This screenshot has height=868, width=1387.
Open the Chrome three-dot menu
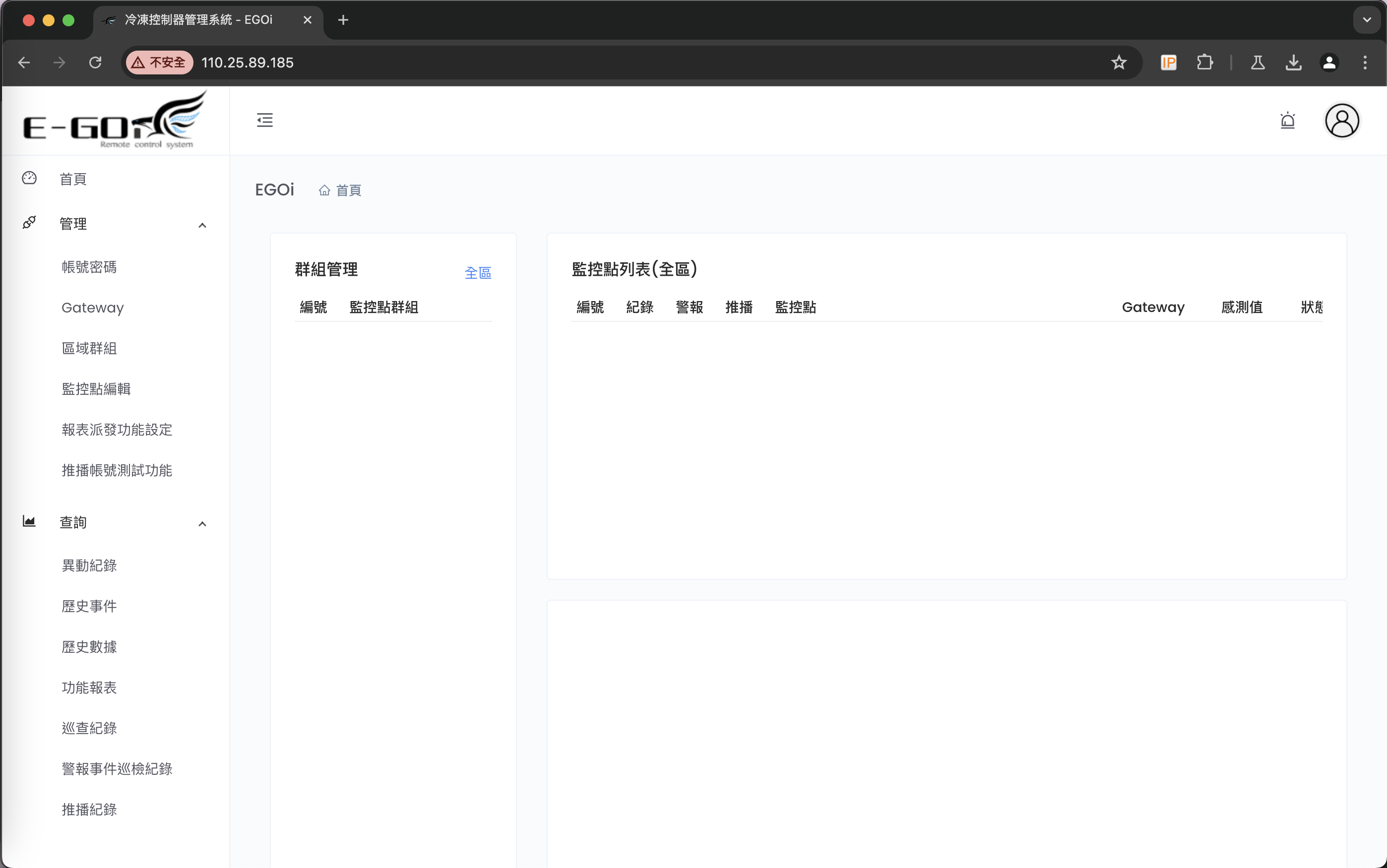(x=1365, y=62)
